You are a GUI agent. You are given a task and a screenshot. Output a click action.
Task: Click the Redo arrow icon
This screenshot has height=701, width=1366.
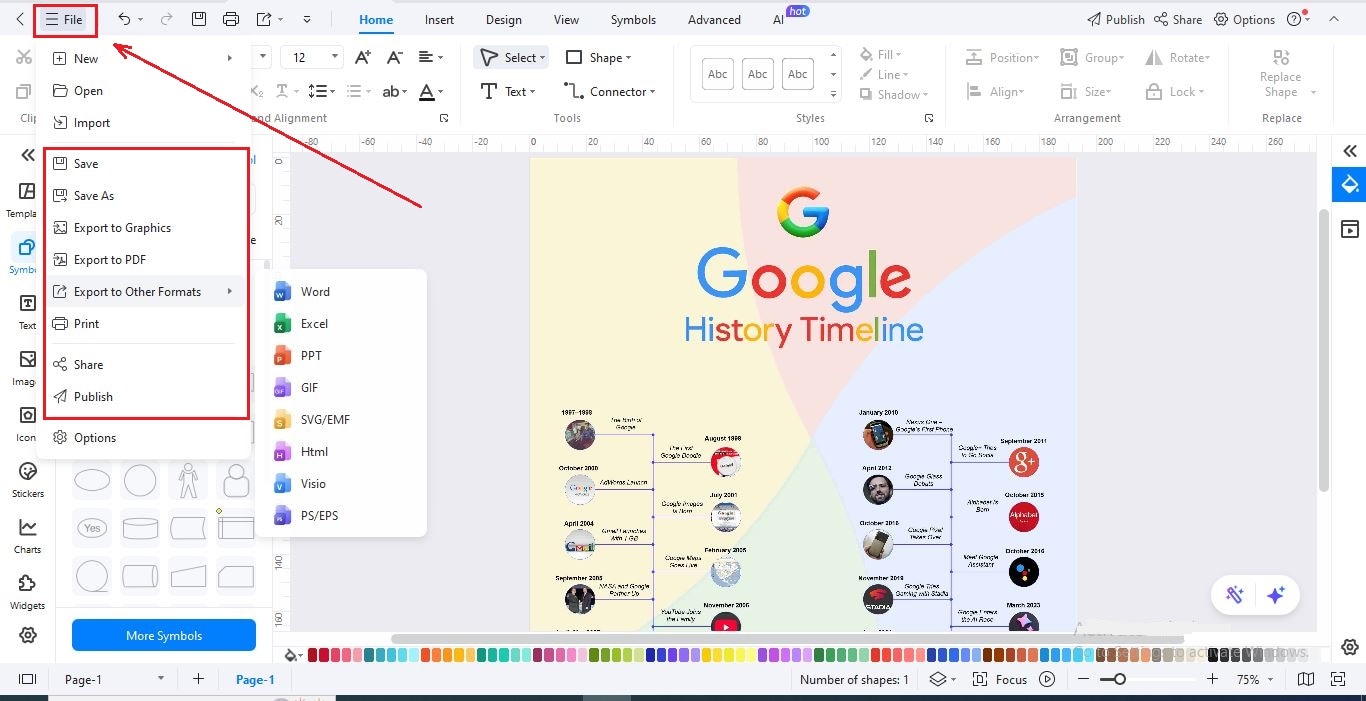pos(166,19)
